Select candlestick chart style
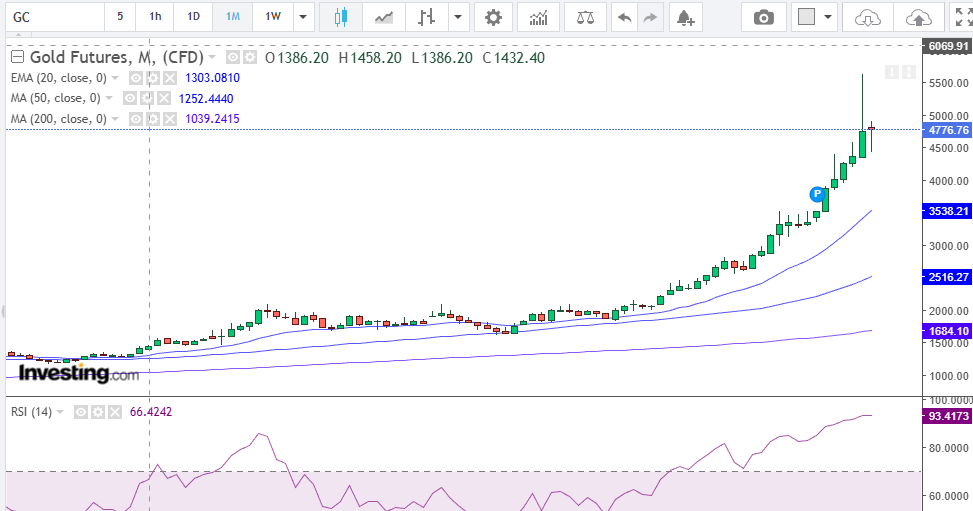973x511 pixels. (341, 17)
